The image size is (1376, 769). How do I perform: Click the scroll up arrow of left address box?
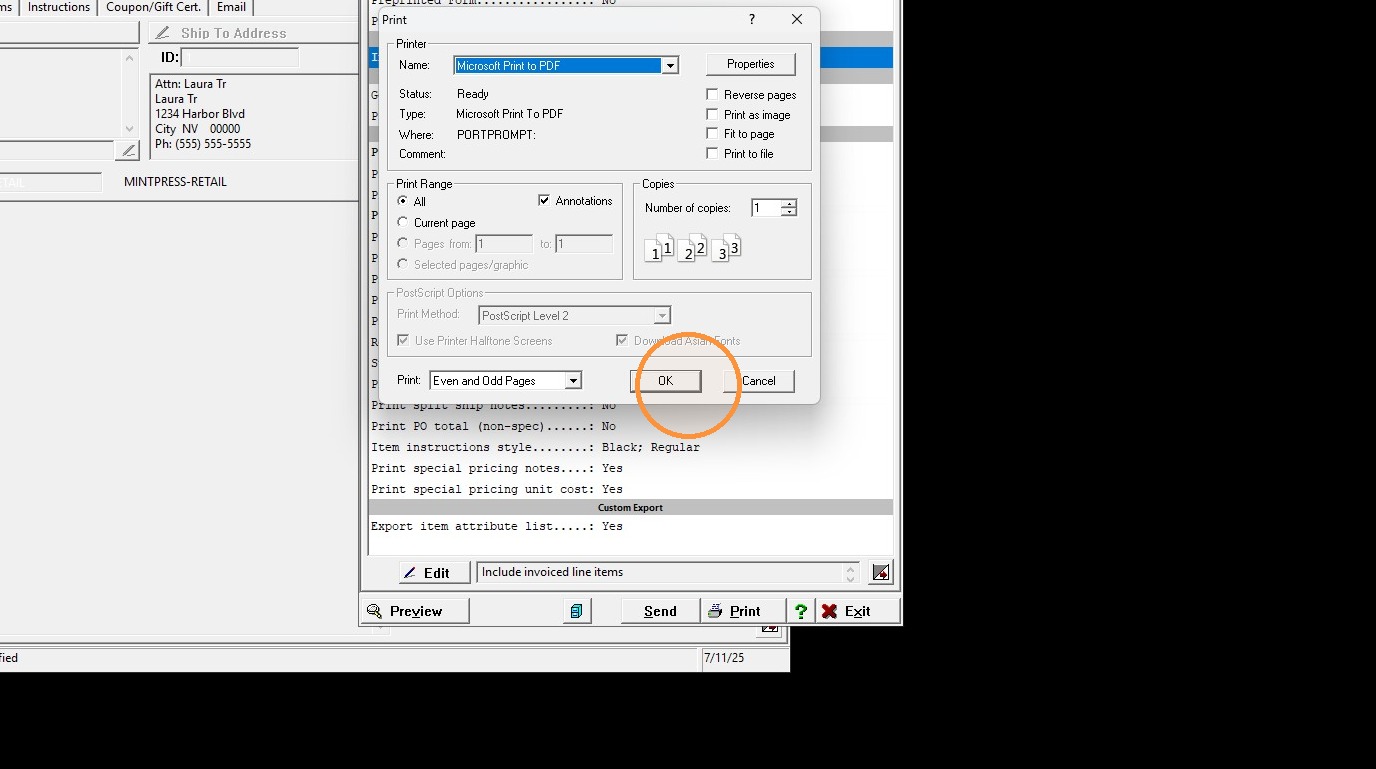(x=130, y=58)
